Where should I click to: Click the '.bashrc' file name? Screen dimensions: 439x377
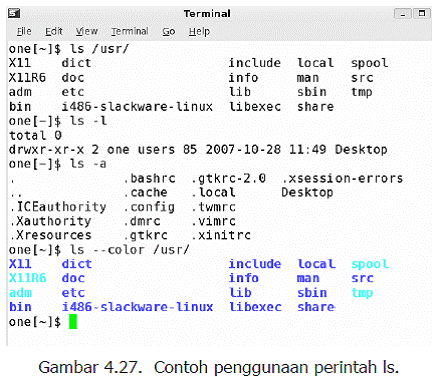point(149,178)
